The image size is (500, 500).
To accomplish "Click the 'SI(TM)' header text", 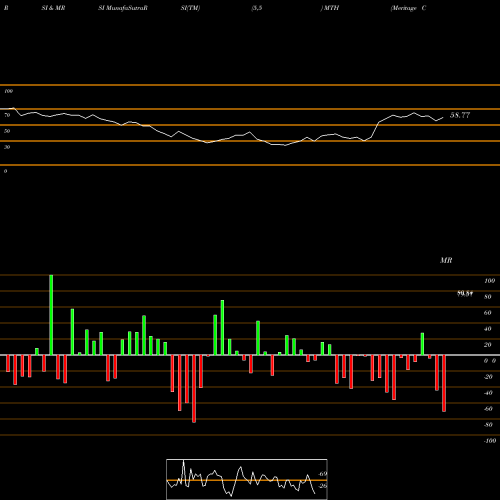I will [x=190, y=8].
